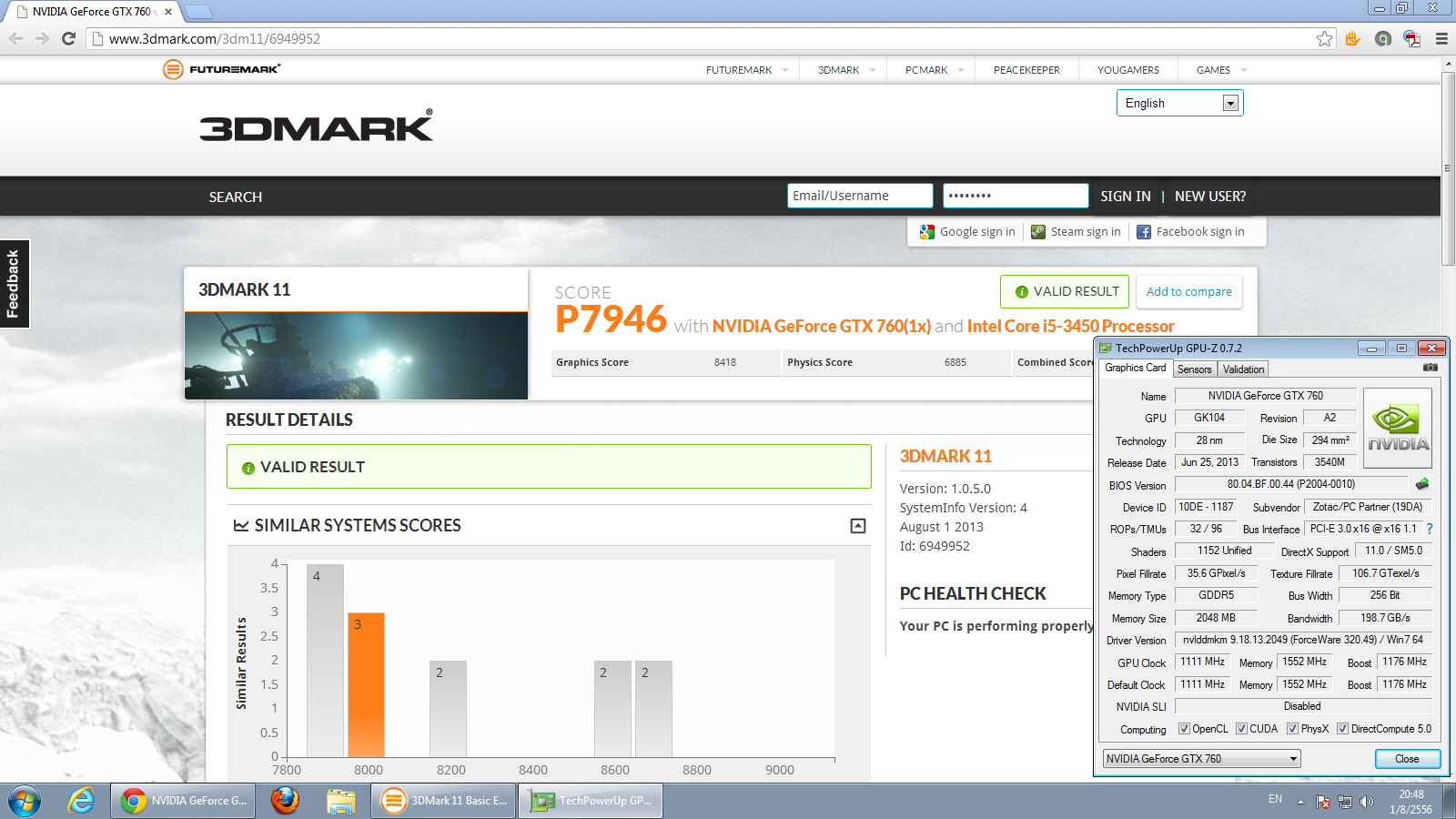Open the PEACEKEEPER menu item

[1026, 70]
